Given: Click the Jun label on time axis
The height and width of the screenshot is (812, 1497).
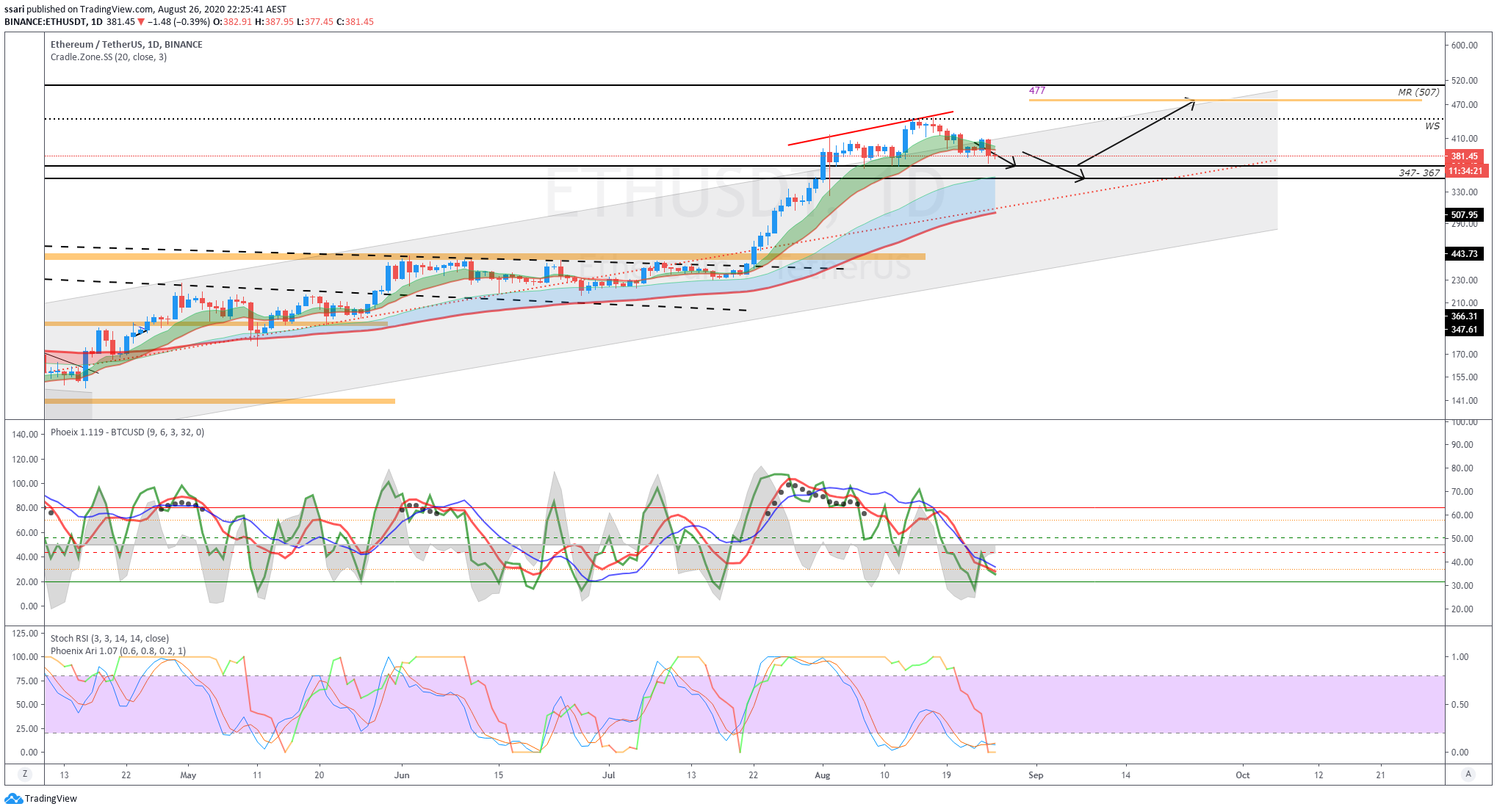Looking at the screenshot, I should pos(401,775).
